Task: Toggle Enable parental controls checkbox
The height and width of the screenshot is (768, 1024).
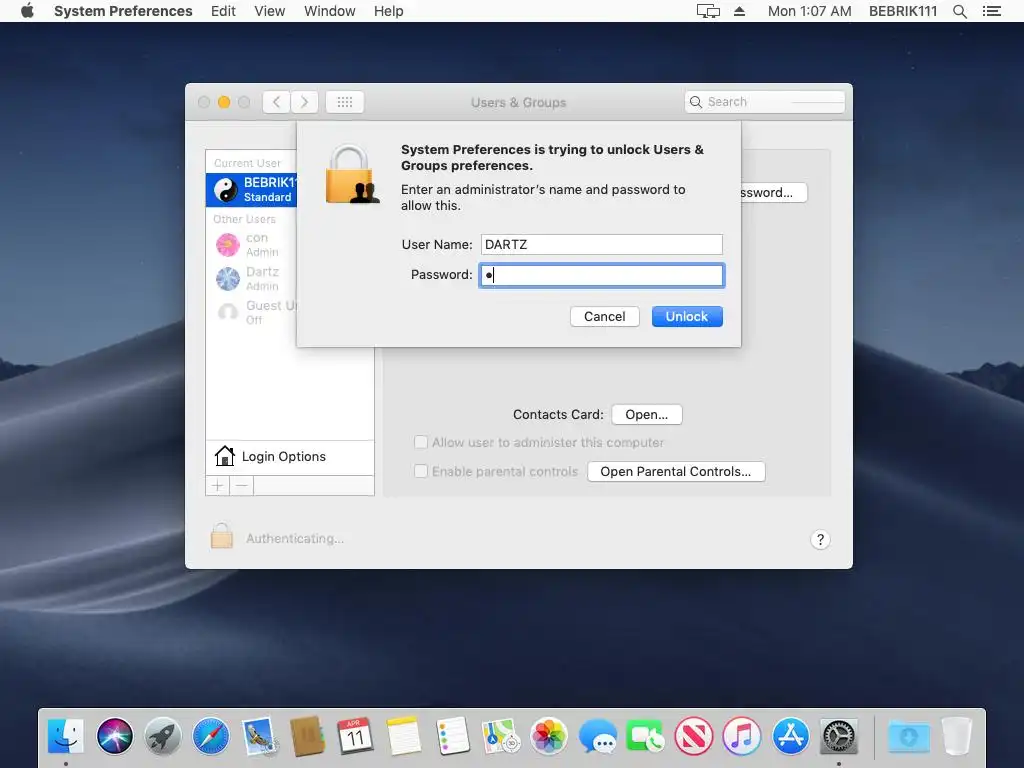Action: (x=421, y=471)
